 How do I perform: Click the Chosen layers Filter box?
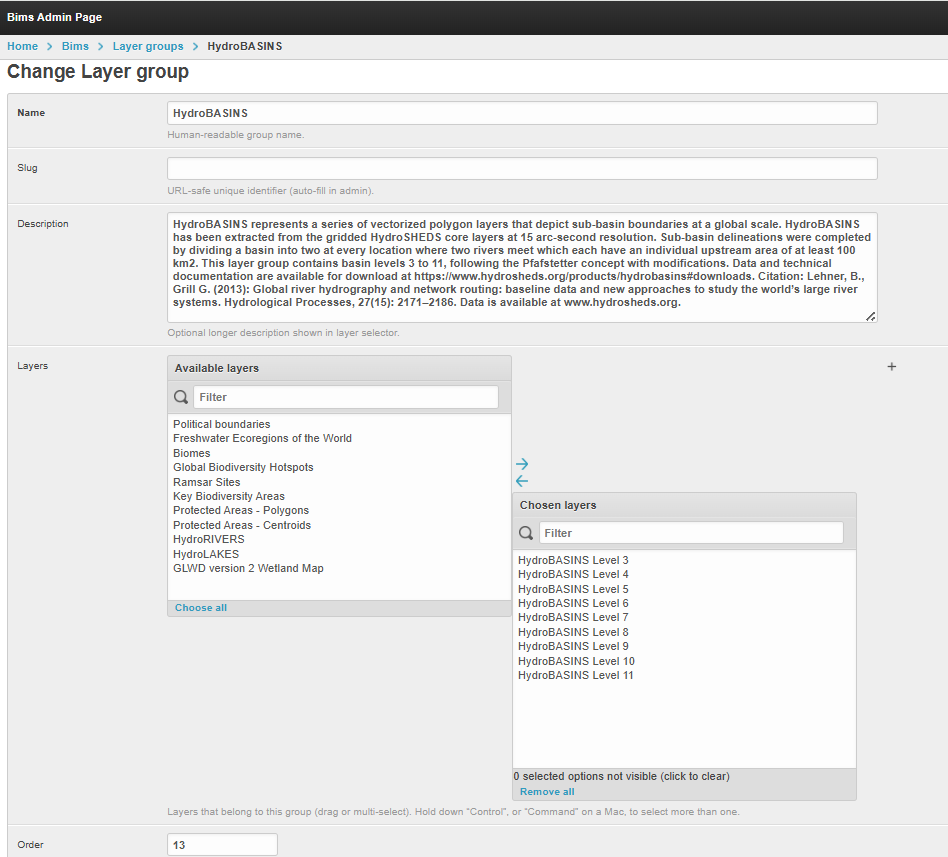(690, 533)
